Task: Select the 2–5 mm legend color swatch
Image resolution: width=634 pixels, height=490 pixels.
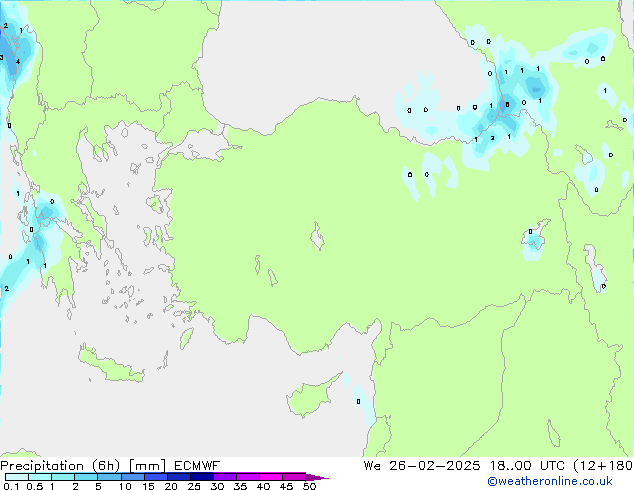Action: [86, 477]
